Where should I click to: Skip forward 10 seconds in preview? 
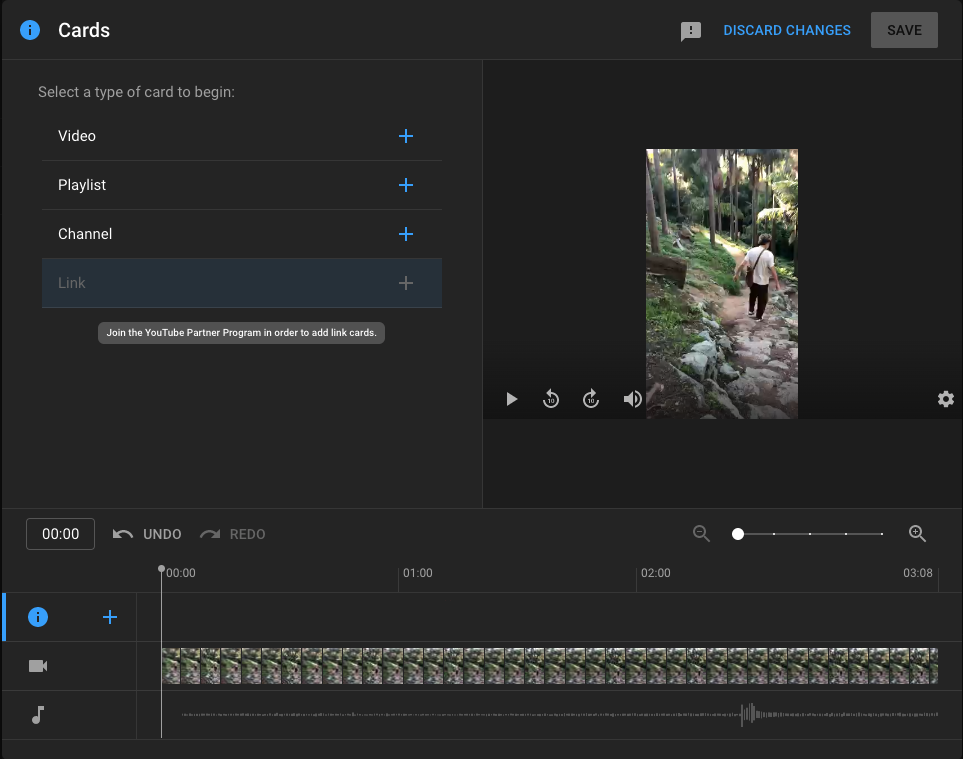pyautogui.click(x=591, y=399)
